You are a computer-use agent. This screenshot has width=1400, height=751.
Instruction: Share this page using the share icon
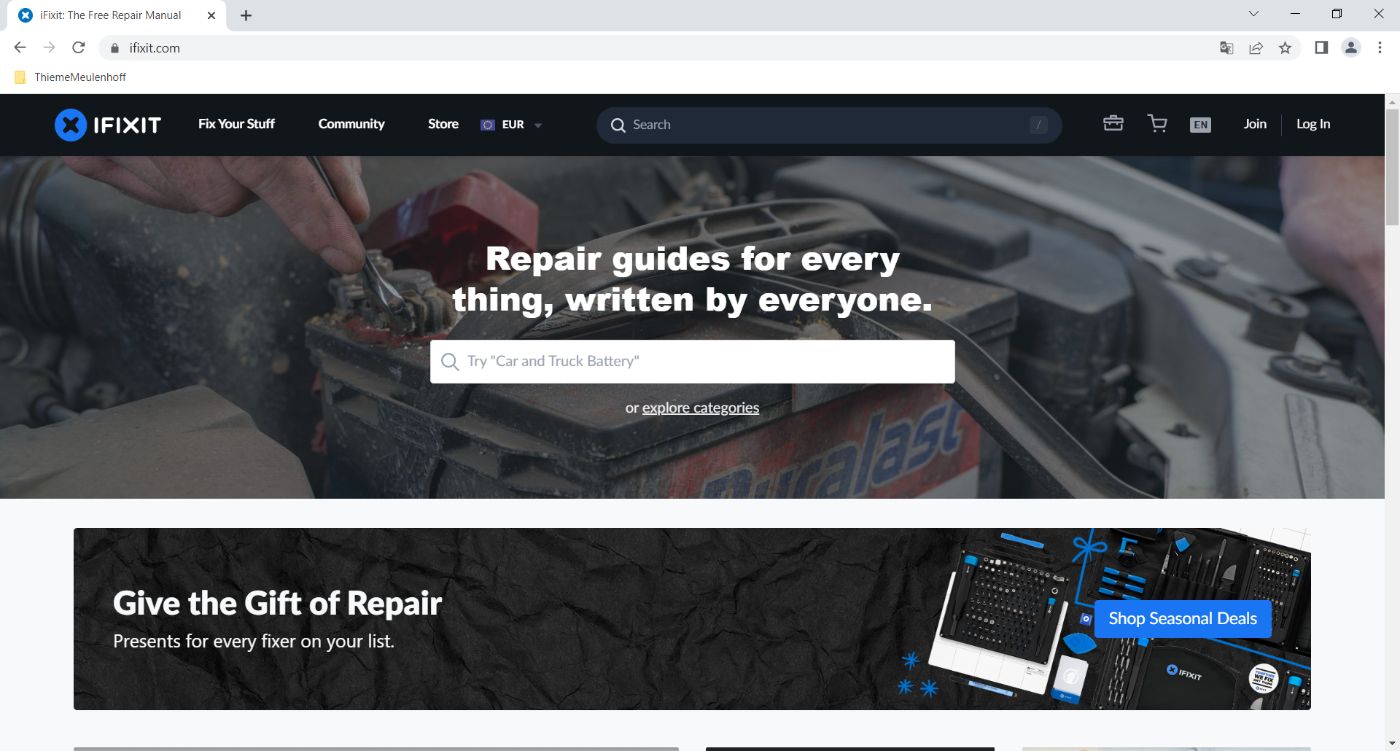pos(1256,48)
